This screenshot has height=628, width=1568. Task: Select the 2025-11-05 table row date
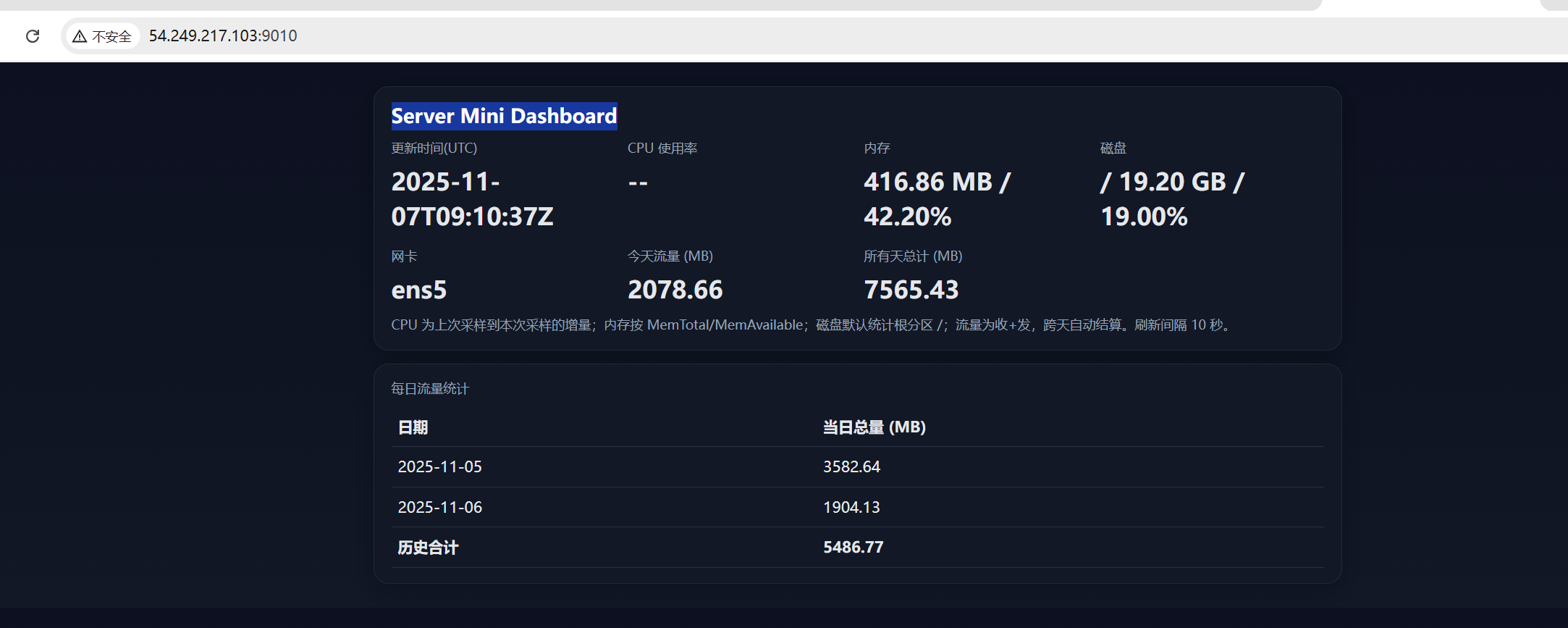pos(439,467)
